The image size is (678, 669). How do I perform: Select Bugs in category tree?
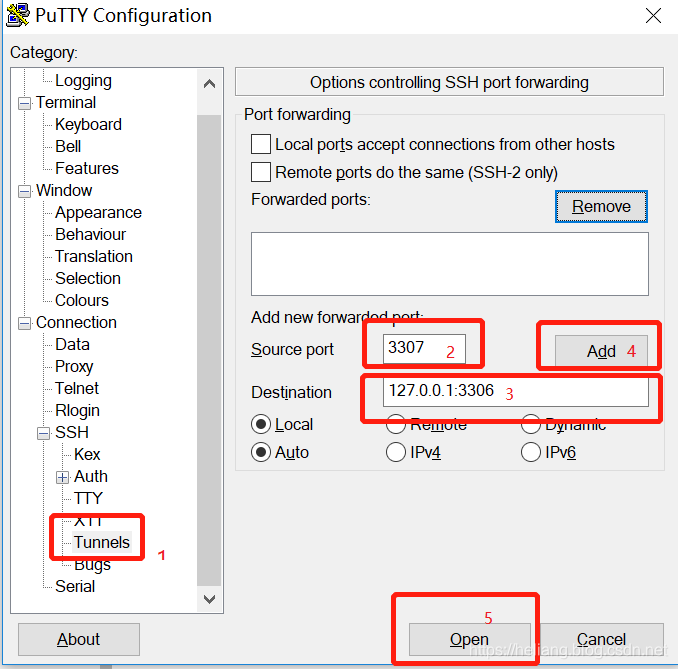click(92, 564)
